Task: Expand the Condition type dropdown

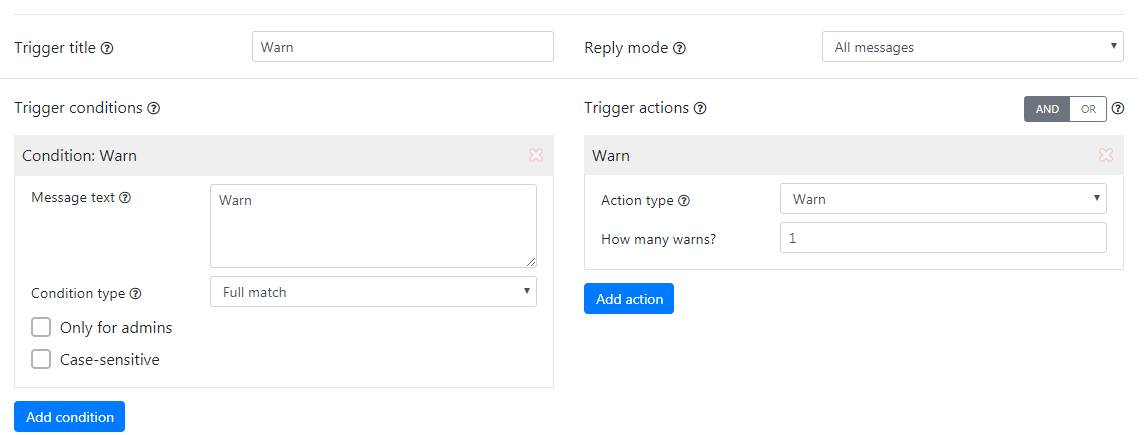Action: point(373,292)
